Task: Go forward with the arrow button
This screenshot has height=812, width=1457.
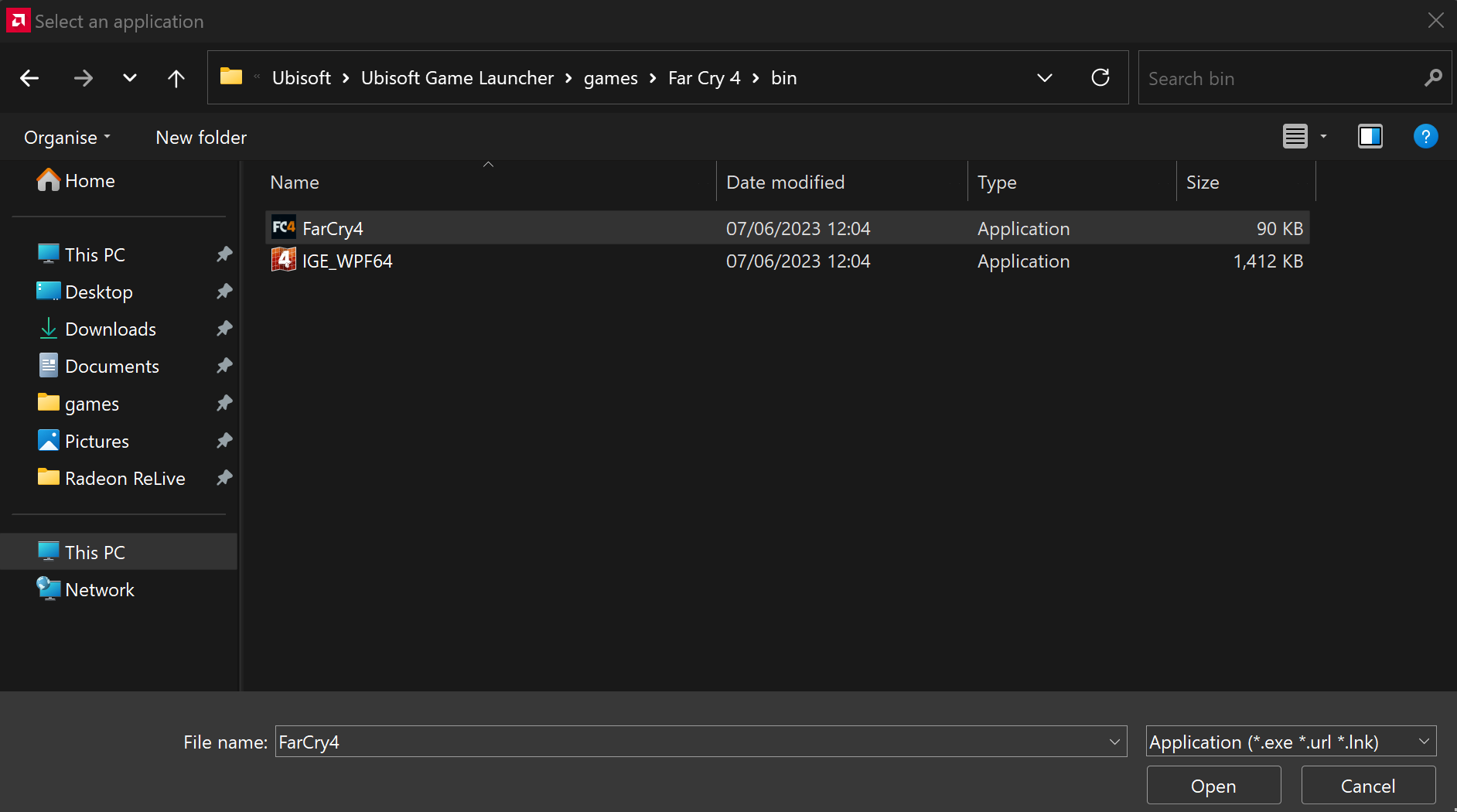Action: [x=83, y=78]
